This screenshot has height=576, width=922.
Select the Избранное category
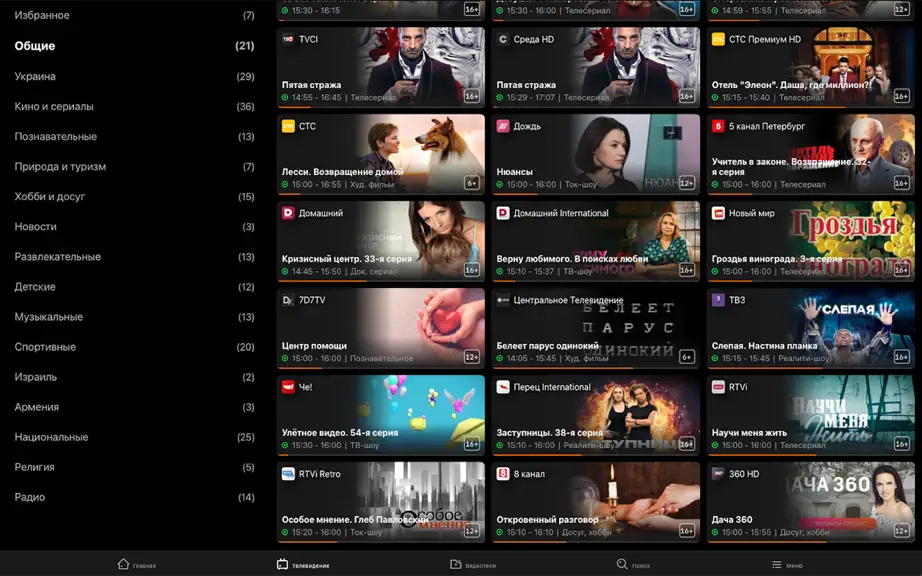pyautogui.click(x=134, y=15)
